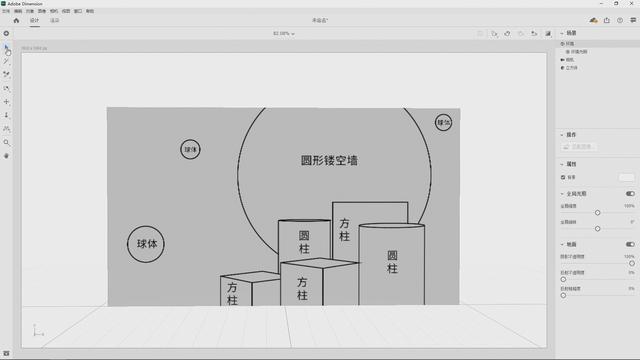Click the background color swatch beside 背景

(627, 177)
